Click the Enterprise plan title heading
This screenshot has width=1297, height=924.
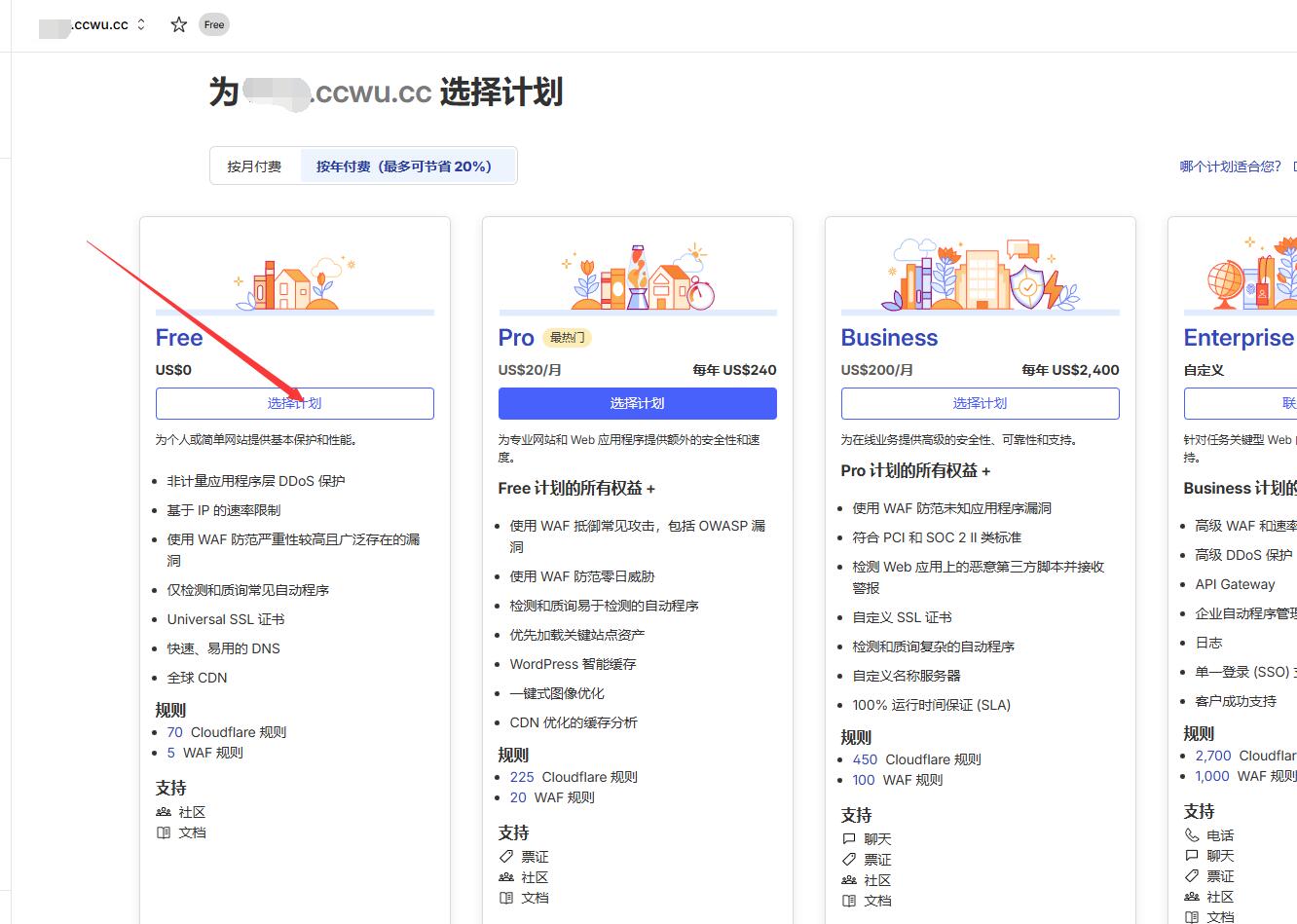1240,338
